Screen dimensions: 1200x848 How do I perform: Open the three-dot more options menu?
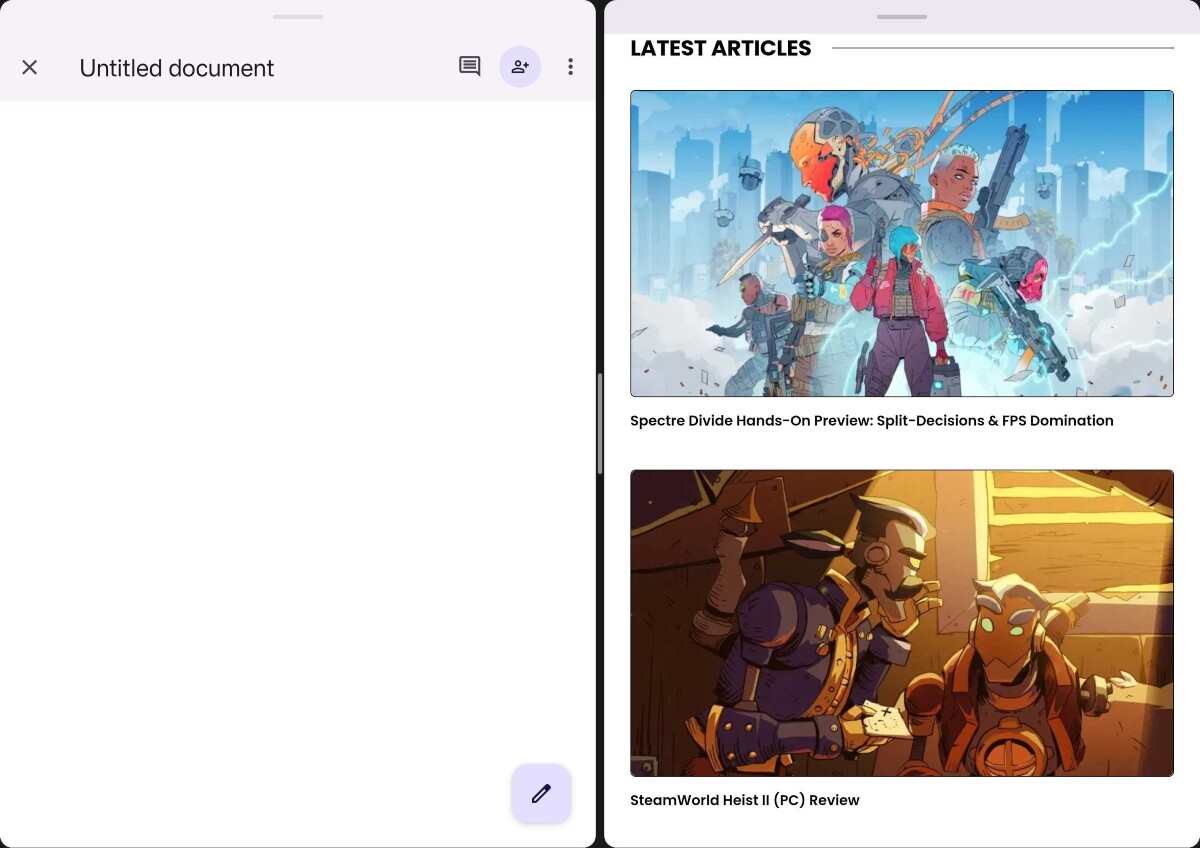point(570,67)
